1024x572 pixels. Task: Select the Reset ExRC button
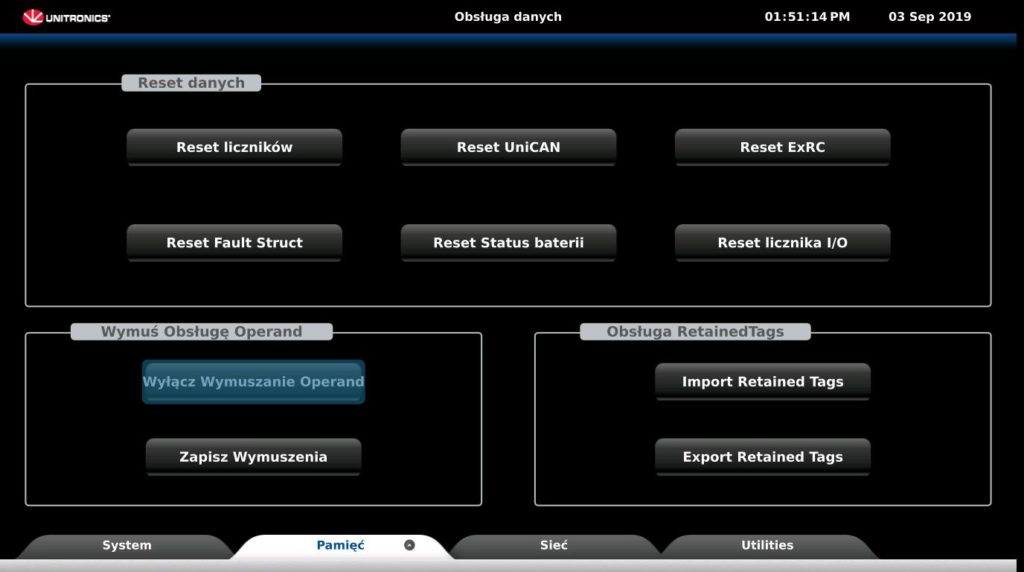click(x=782, y=147)
